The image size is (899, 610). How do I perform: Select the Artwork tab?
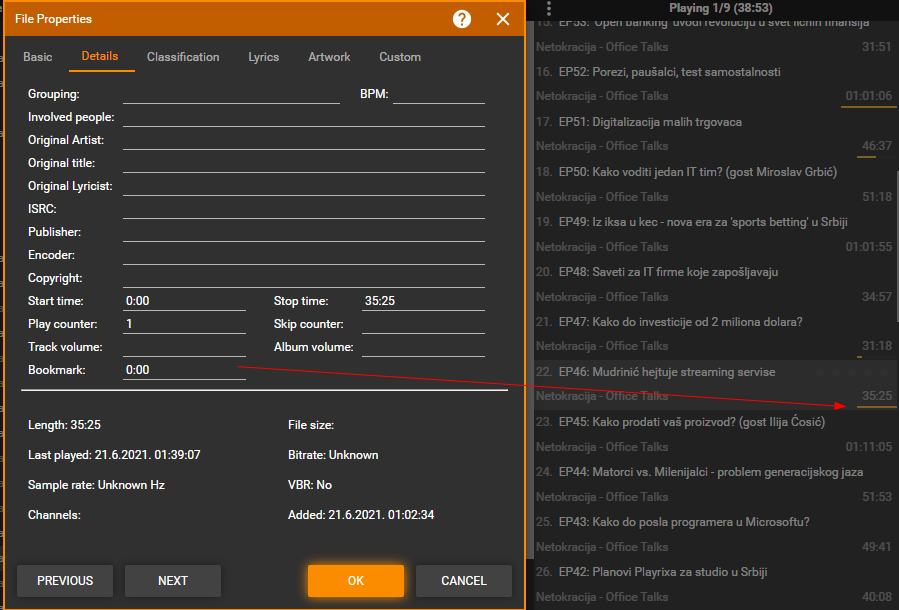[329, 57]
